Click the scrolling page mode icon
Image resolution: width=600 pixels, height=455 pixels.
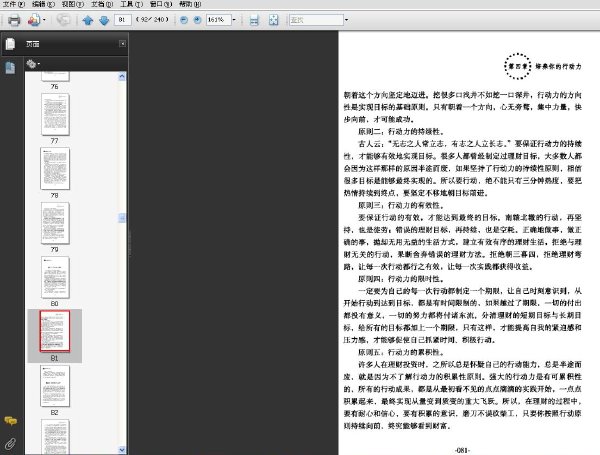click(x=254, y=20)
